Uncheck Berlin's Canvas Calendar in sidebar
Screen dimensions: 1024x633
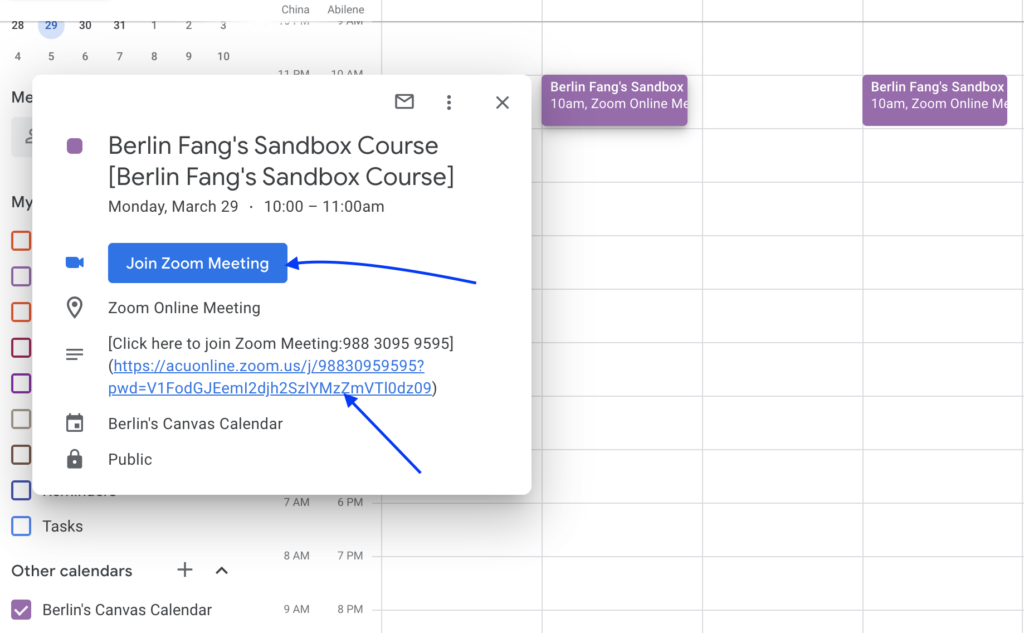pos(21,610)
